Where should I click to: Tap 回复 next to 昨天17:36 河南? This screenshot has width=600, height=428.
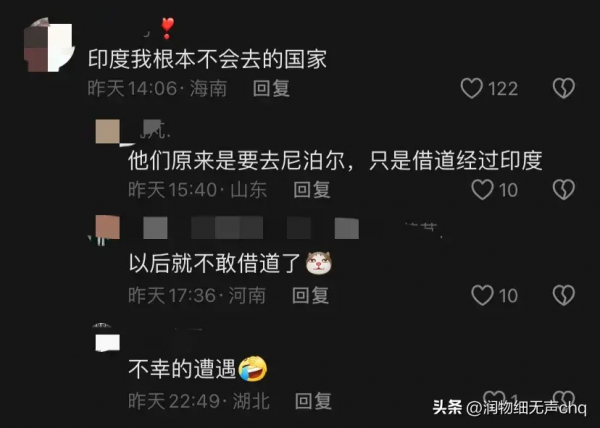tap(310, 295)
